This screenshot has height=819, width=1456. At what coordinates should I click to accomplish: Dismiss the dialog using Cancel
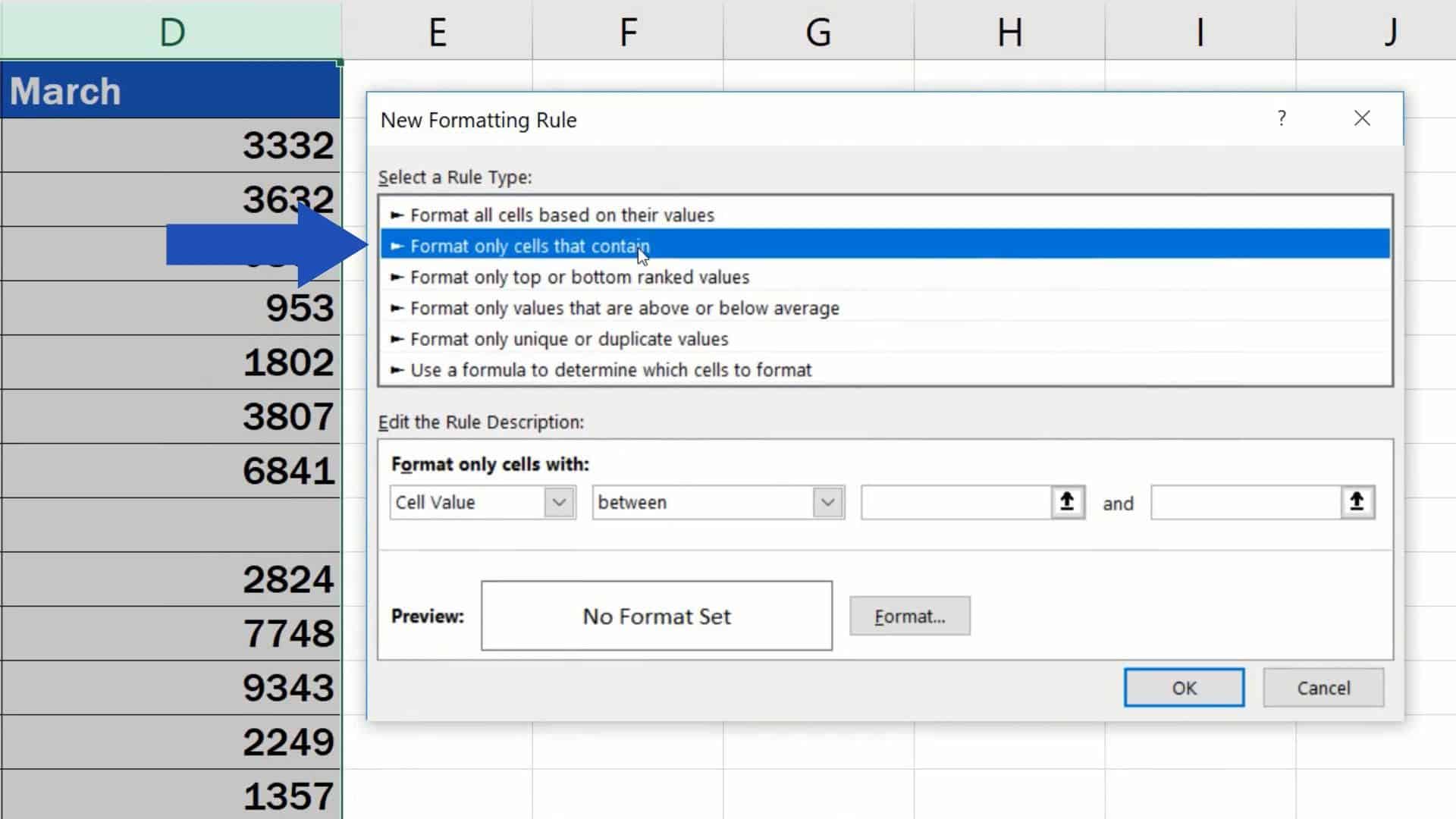(x=1323, y=687)
